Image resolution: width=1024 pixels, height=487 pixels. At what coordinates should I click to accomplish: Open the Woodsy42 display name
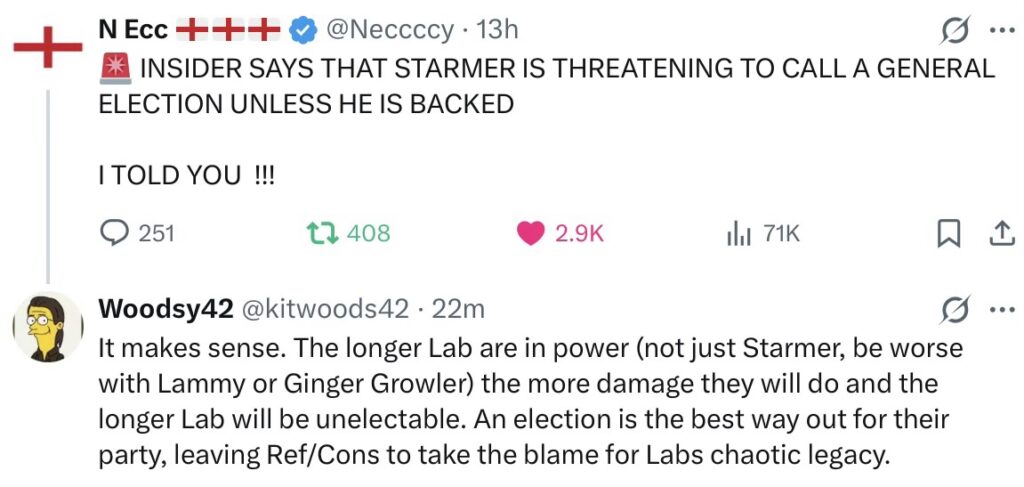click(165, 310)
